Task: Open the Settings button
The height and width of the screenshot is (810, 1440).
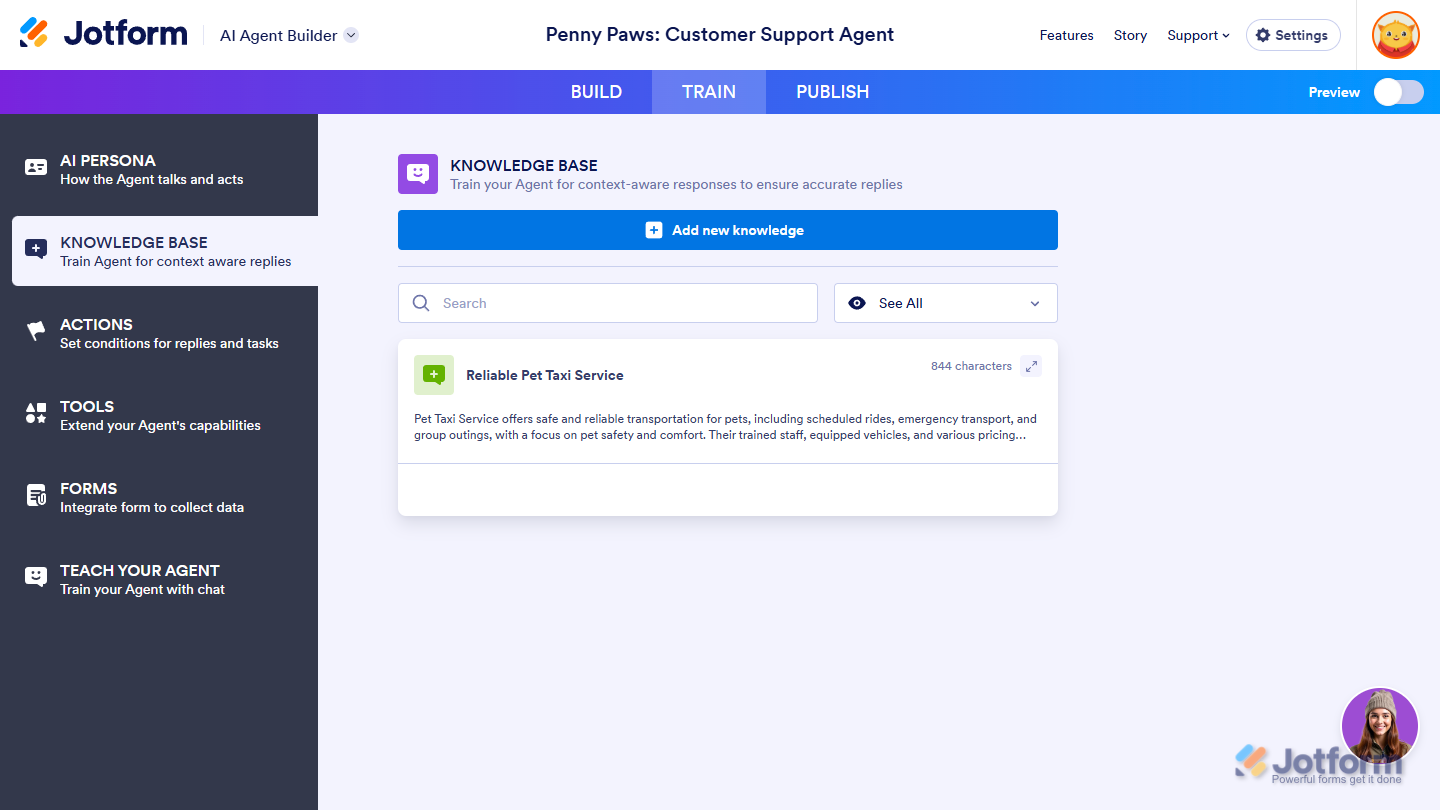Action: (x=1292, y=35)
